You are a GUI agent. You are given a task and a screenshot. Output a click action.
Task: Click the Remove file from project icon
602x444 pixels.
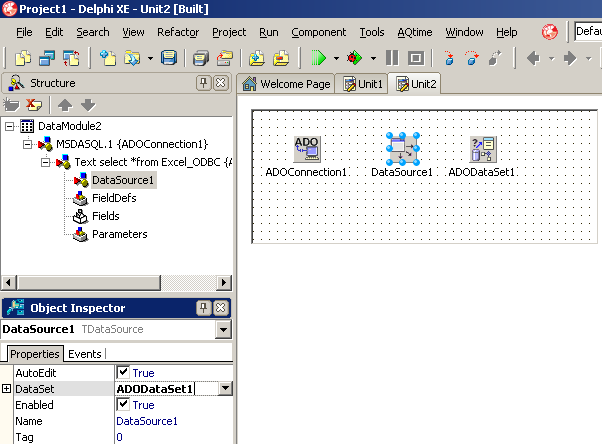281,58
